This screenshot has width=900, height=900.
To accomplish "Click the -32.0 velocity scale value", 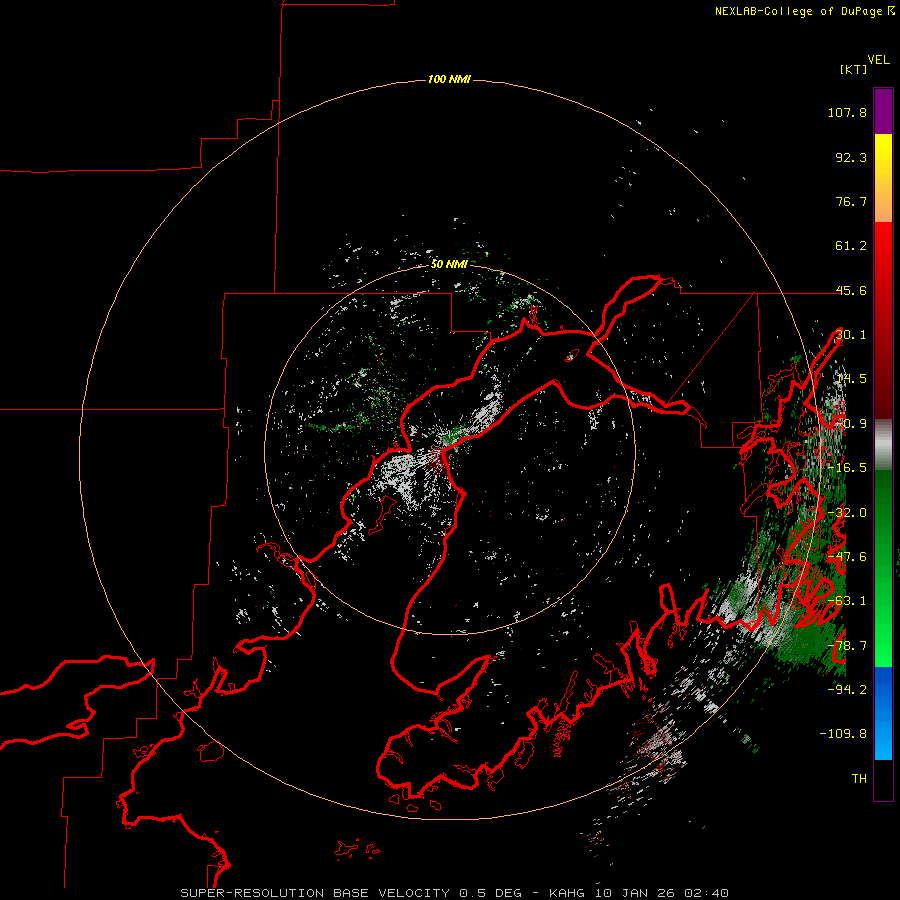I will pyautogui.click(x=847, y=512).
